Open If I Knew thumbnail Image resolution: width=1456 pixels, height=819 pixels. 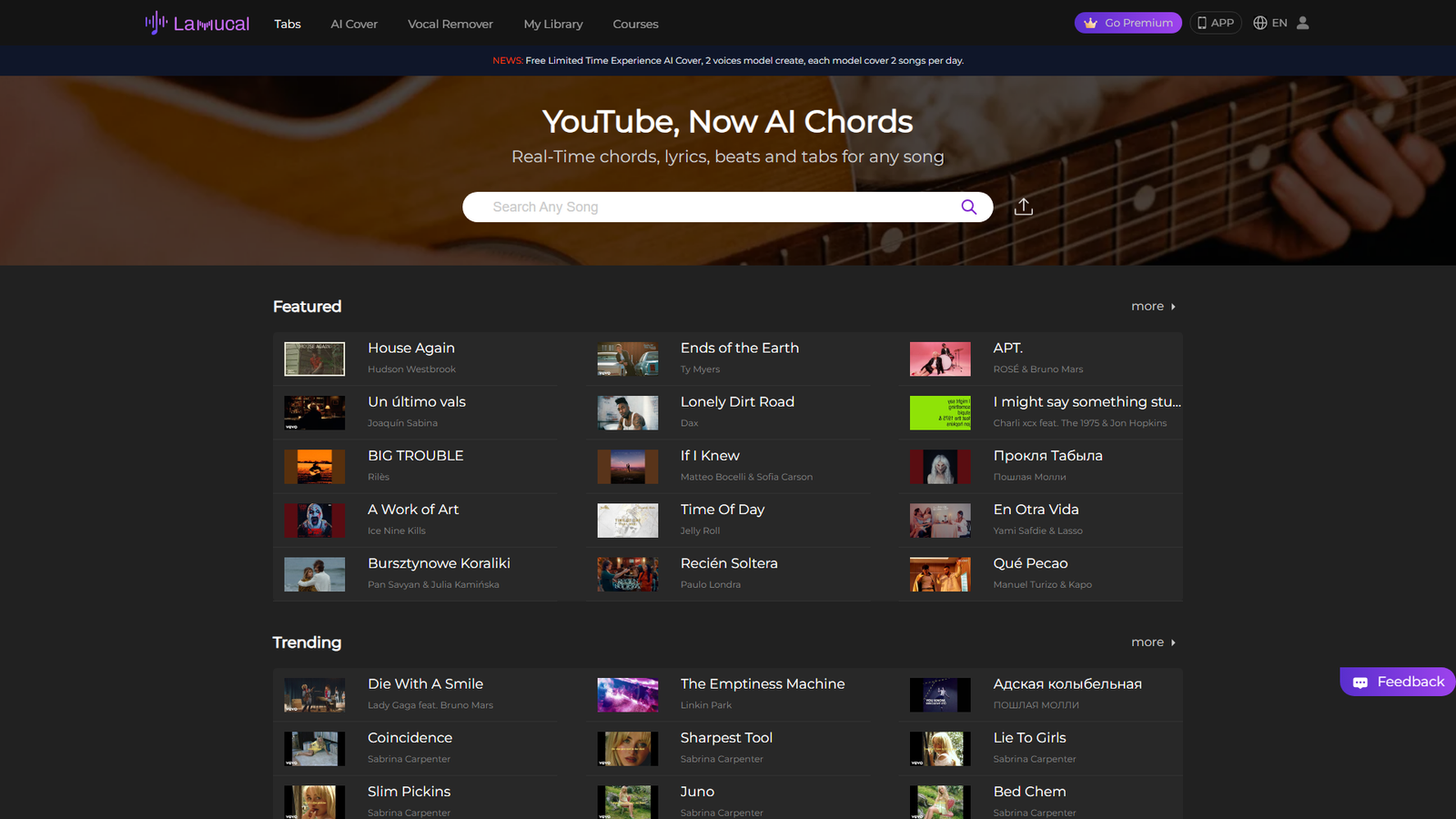[628, 466]
